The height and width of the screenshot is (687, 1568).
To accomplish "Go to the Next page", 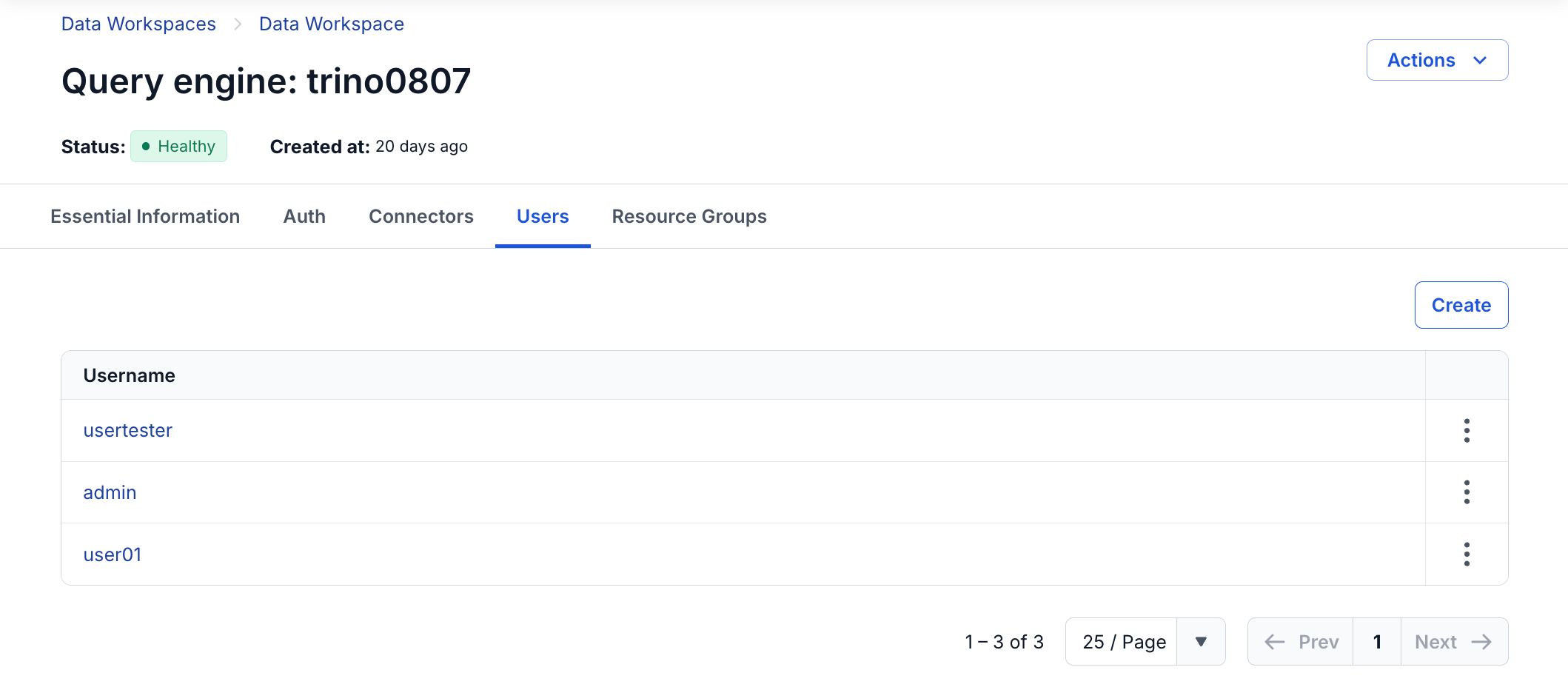I will 1454,642.
